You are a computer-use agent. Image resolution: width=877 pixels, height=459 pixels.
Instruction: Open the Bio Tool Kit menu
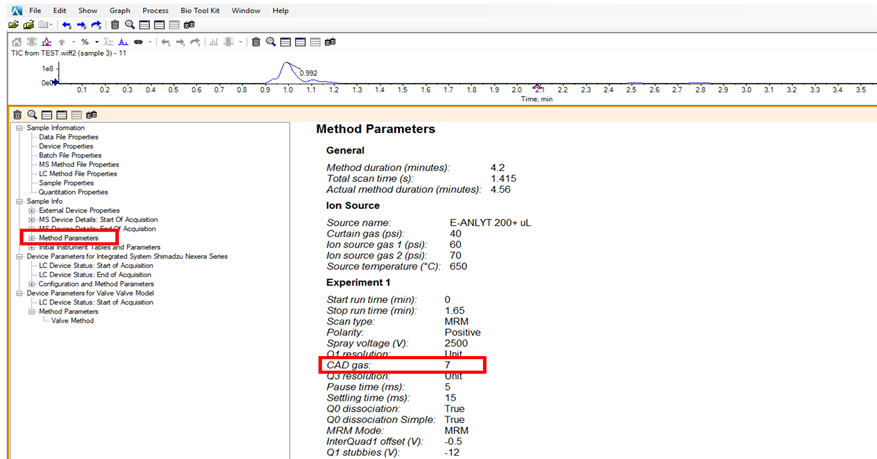pos(198,10)
